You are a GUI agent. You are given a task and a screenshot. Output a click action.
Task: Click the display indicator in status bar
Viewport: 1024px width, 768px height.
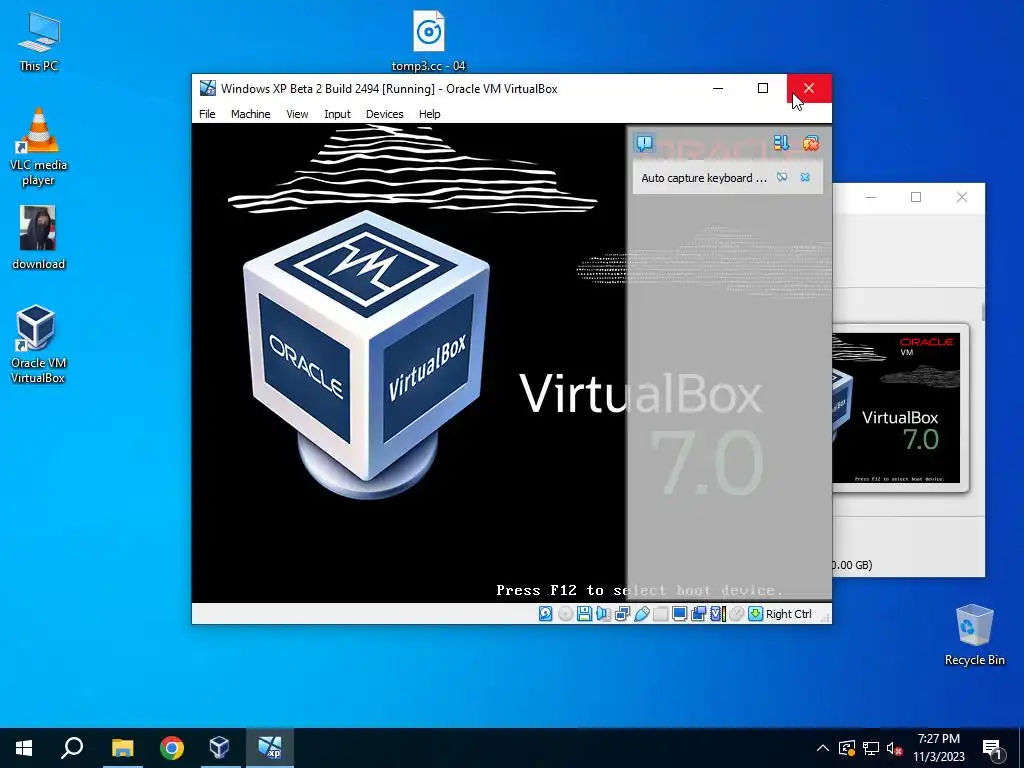pyautogui.click(x=679, y=614)
